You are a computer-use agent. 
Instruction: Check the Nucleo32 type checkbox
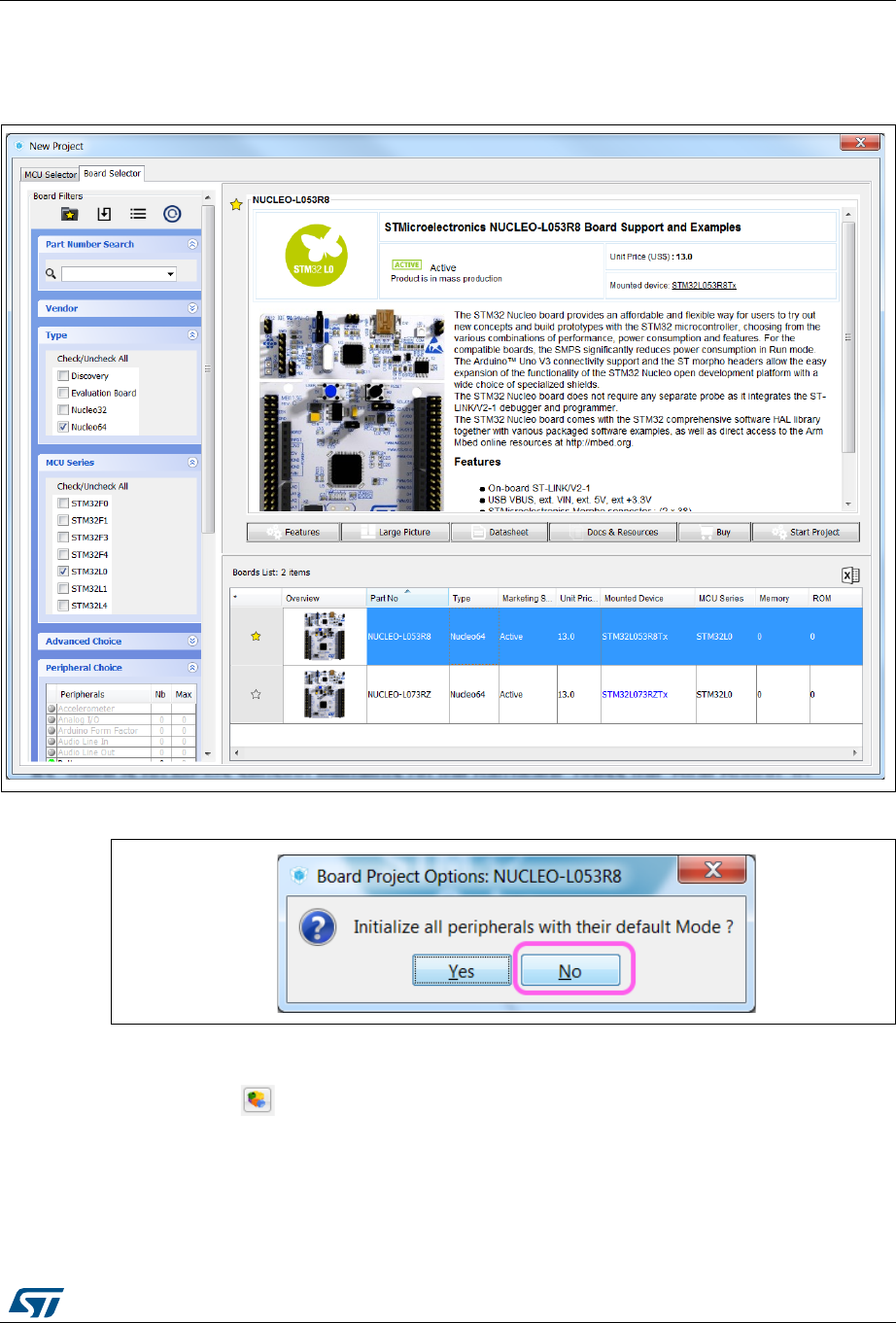coord(63,410)
